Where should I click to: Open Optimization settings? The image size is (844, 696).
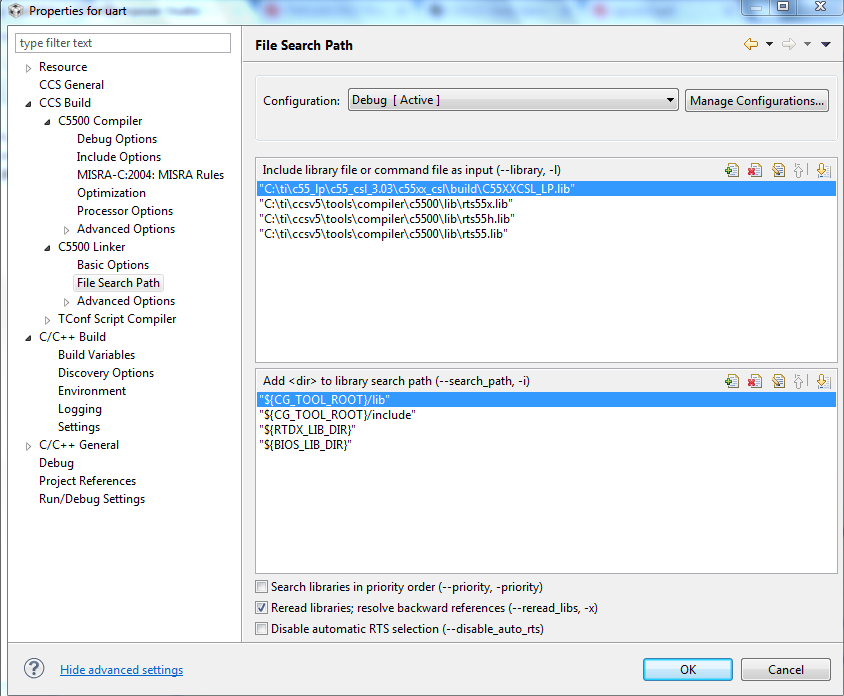point(111,193)
